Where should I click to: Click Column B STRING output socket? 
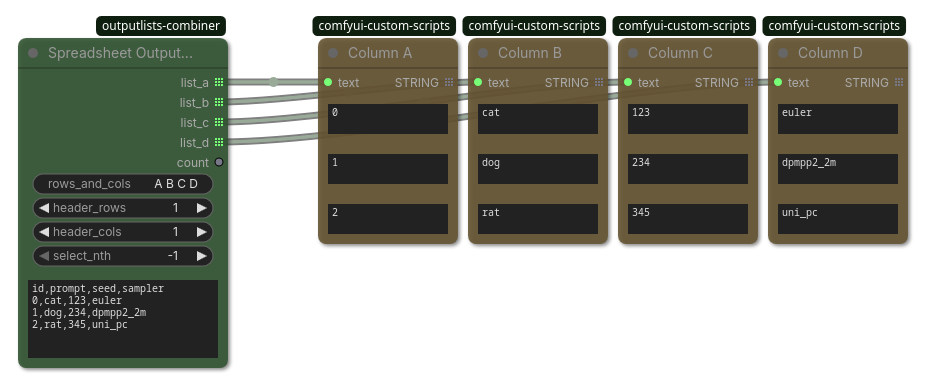[x=599, y=82]
